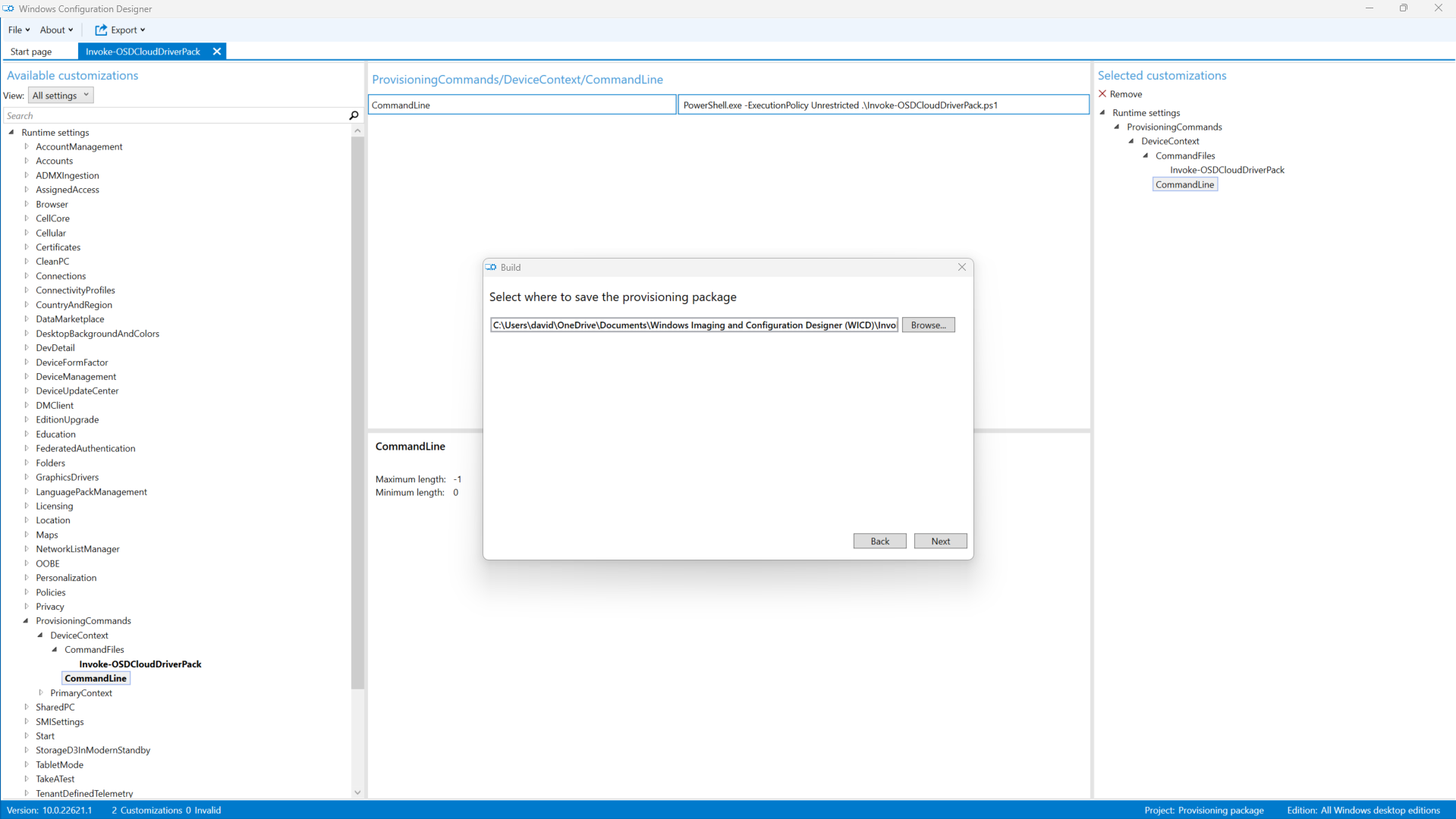Click the red Remove X icon
The height and width of the screenshot is (819, 1456).
[x=1102, y=94]
